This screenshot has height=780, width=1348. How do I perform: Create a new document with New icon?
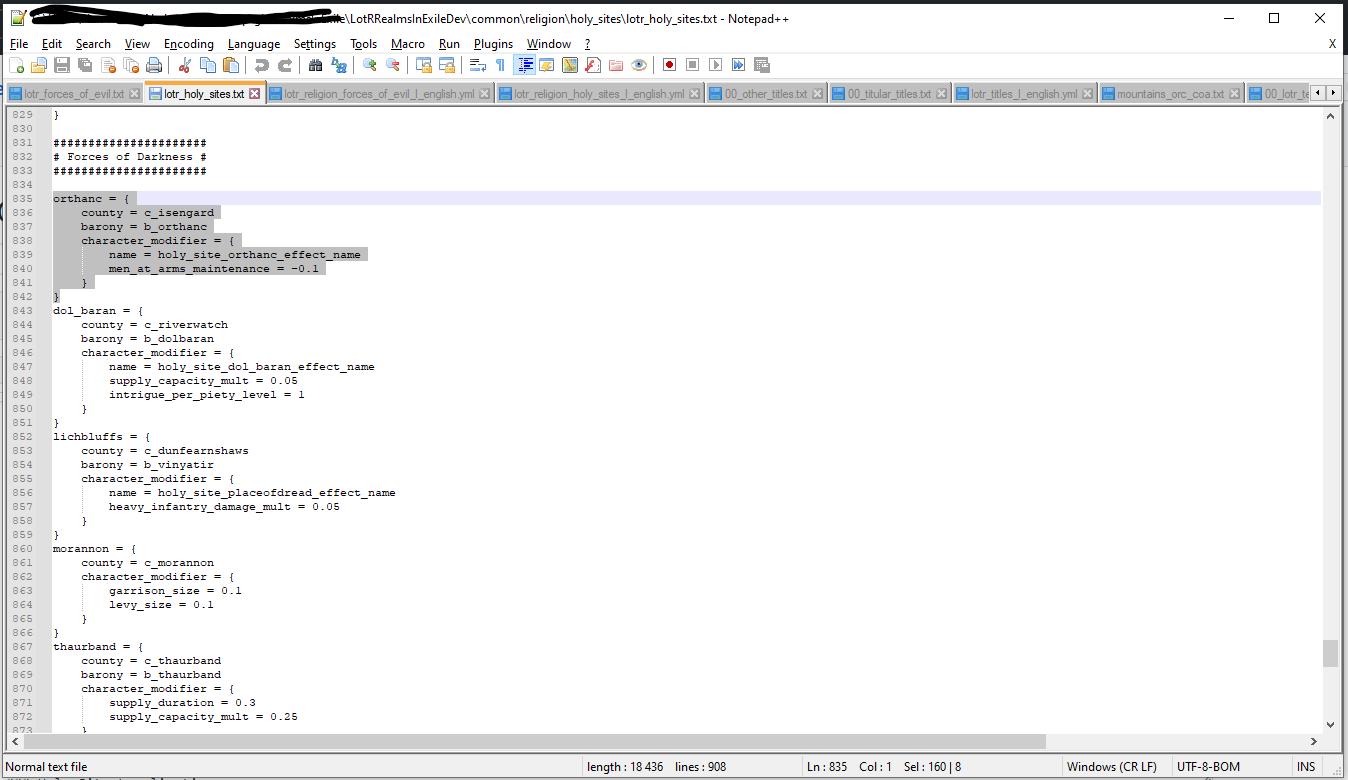click(16, 65)
